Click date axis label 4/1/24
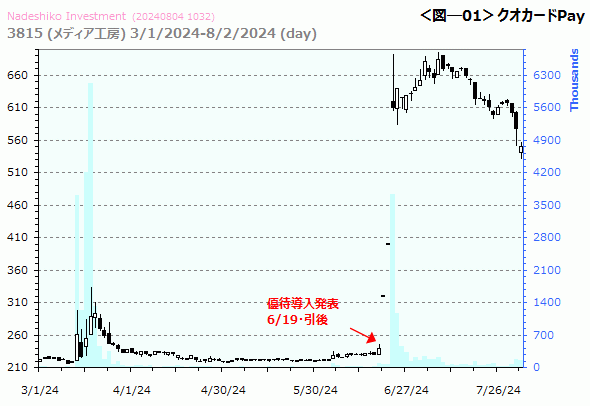This screenshot has width=590, height=406. pos(131,390)
